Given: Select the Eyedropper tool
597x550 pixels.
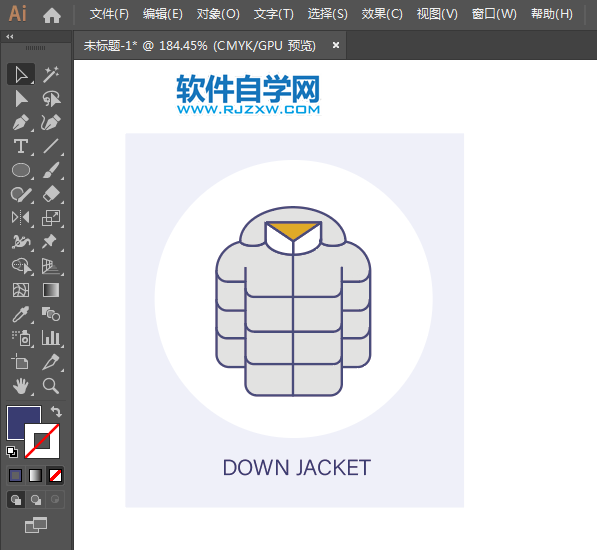Looking at the screenshot, I should pyautogui.click(x=21, y=314).
